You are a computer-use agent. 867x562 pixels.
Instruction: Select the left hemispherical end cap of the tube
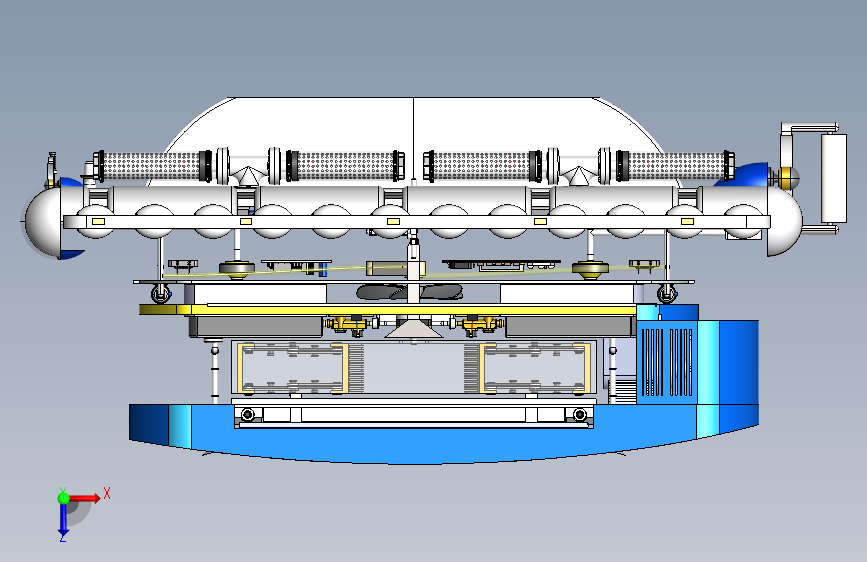(x=42, y=221)
